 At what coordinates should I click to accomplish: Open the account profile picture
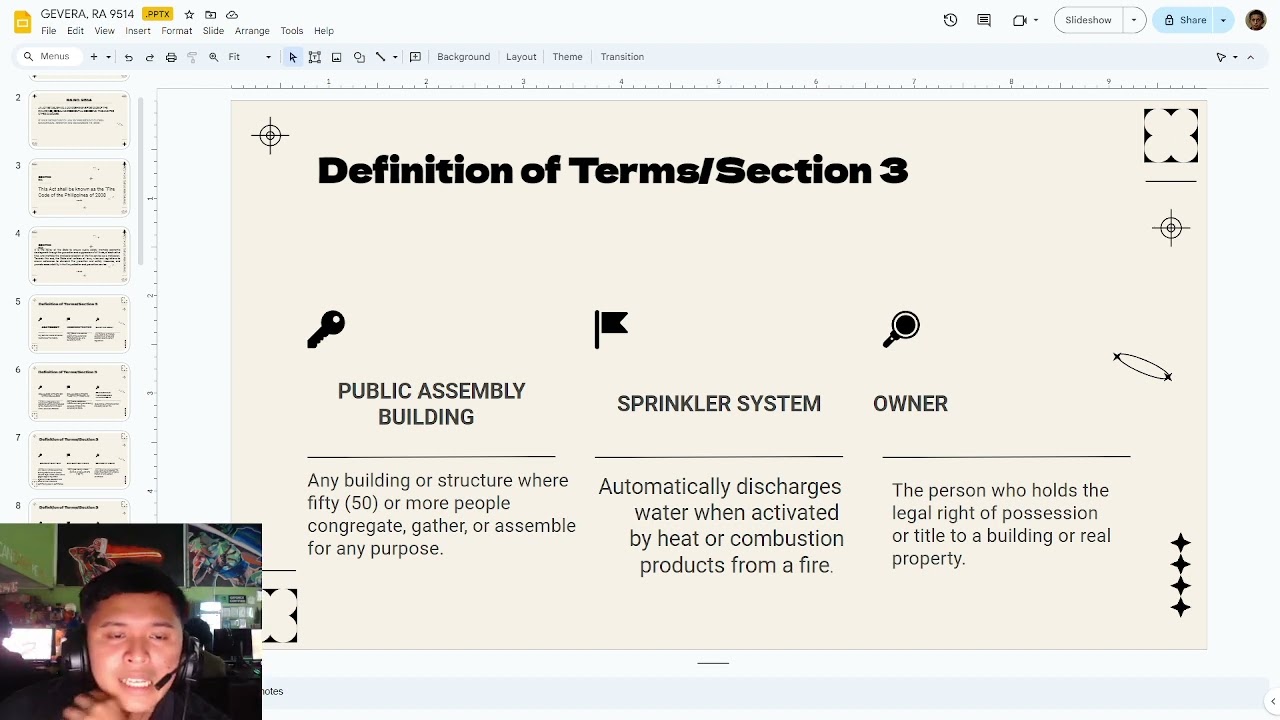click(x=1256, y=20)
